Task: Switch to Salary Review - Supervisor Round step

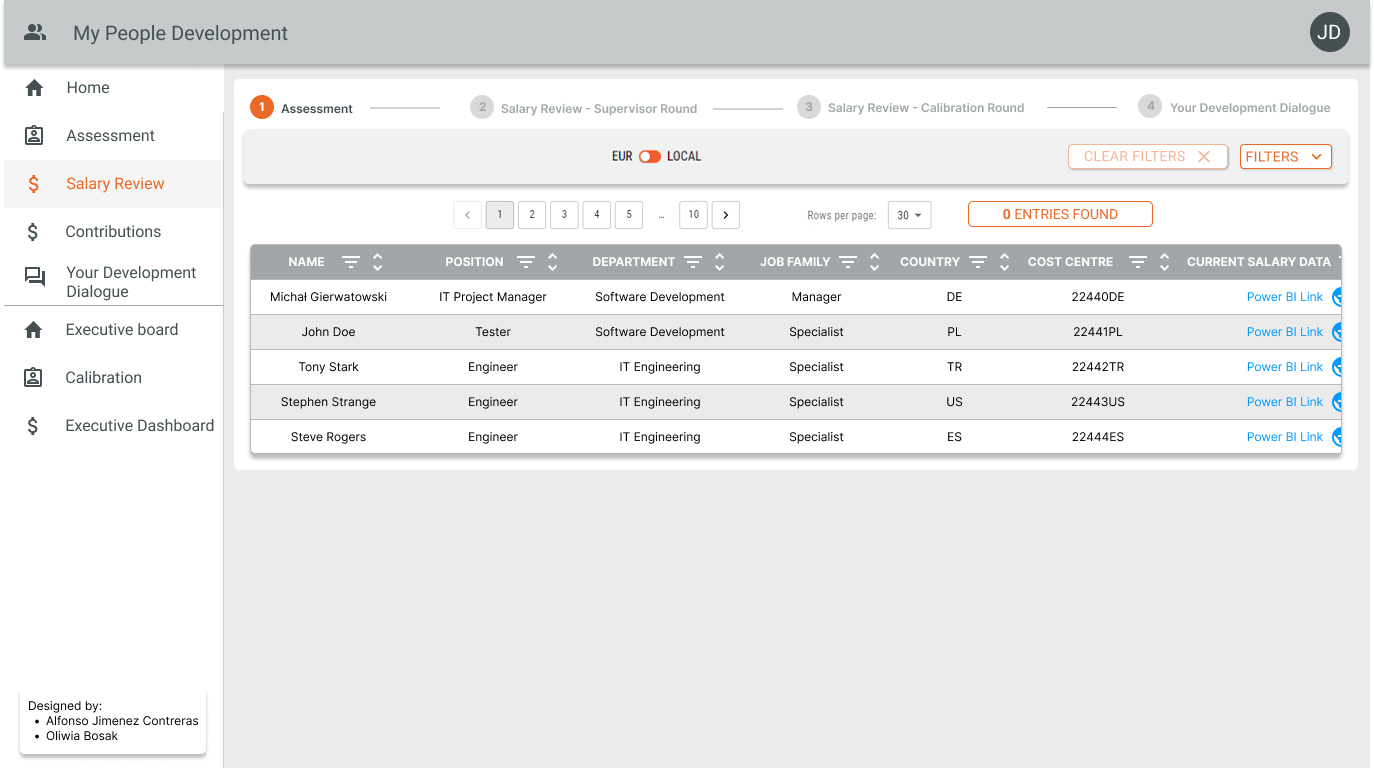Action: [x=584, y=108]
